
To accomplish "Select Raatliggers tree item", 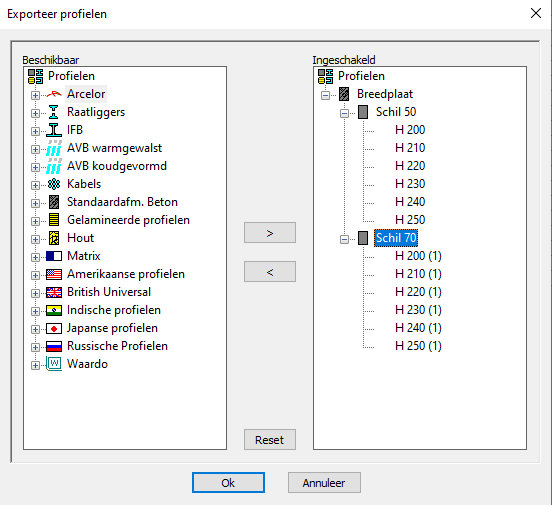I will (x=96, y=112).
